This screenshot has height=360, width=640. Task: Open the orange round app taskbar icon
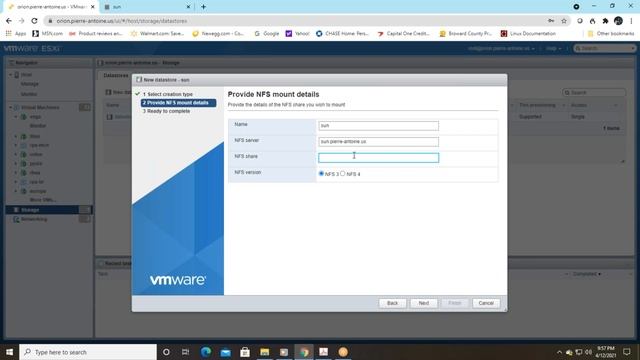(x=343, y=352)
